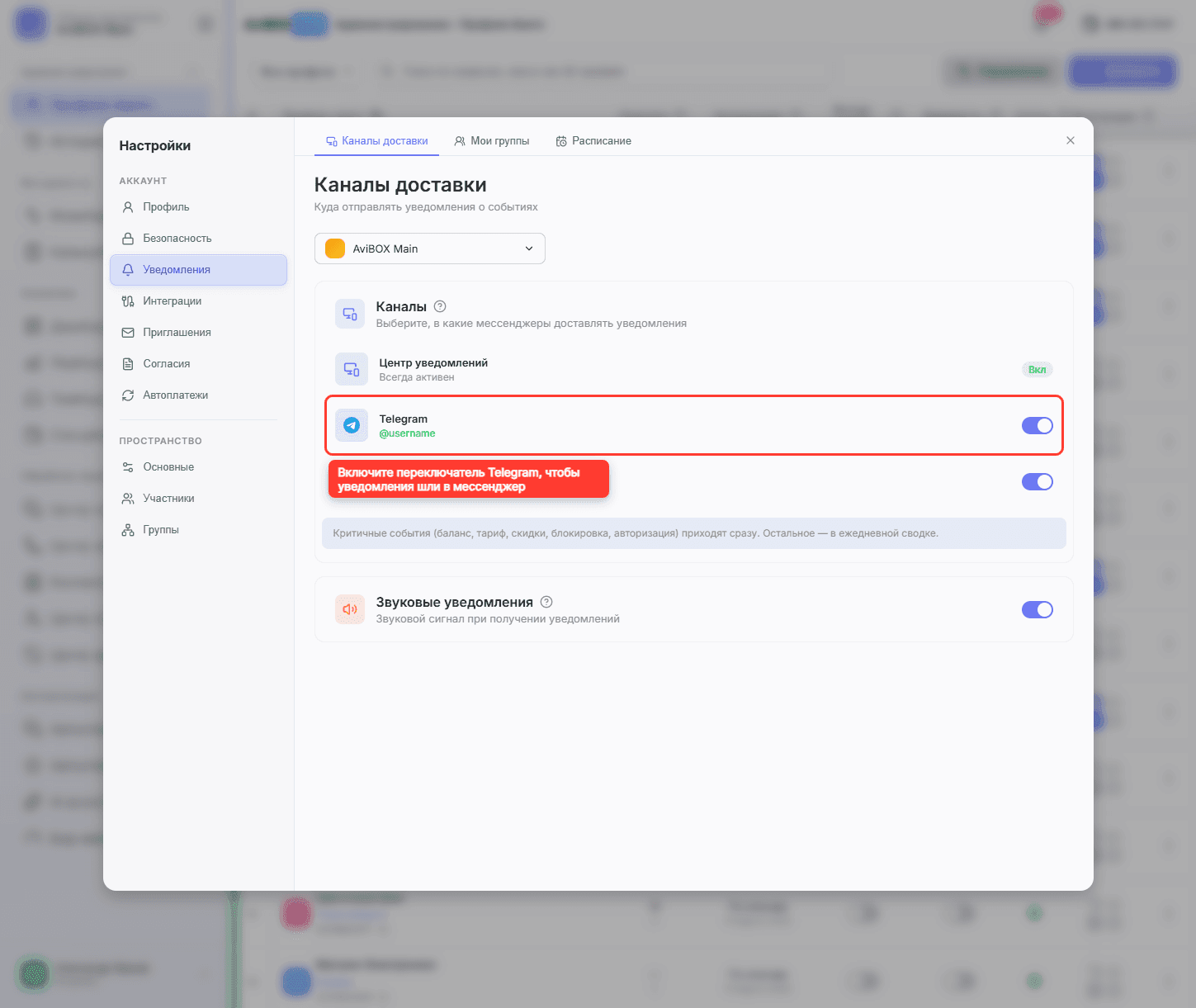Toggle the Telegram notifications switch
Image resolution: width=1196 pixels, height=1008 pixels.
1038,425
